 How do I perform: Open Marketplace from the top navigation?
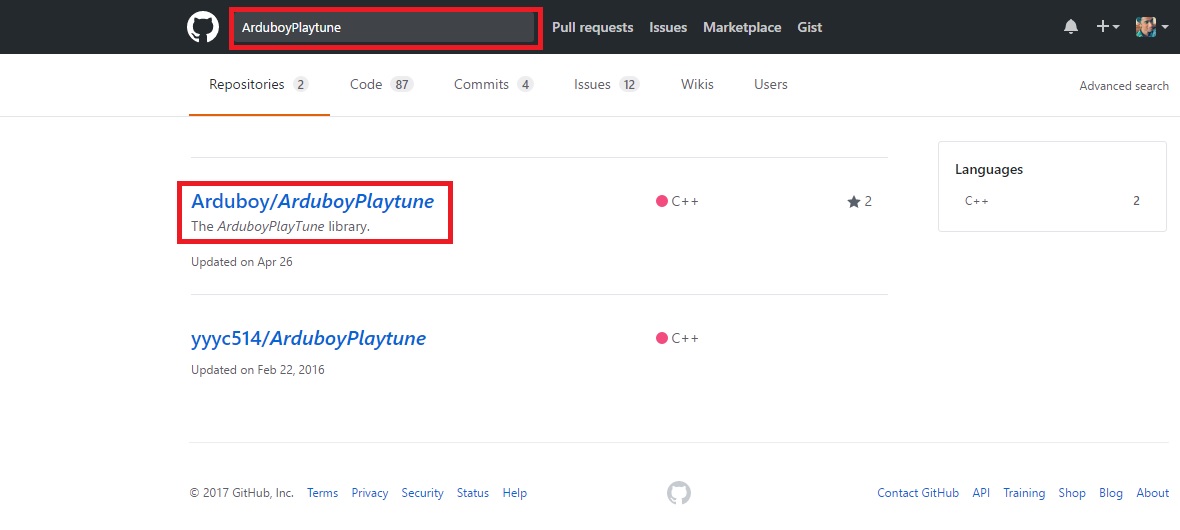click(x=742, y=27)
